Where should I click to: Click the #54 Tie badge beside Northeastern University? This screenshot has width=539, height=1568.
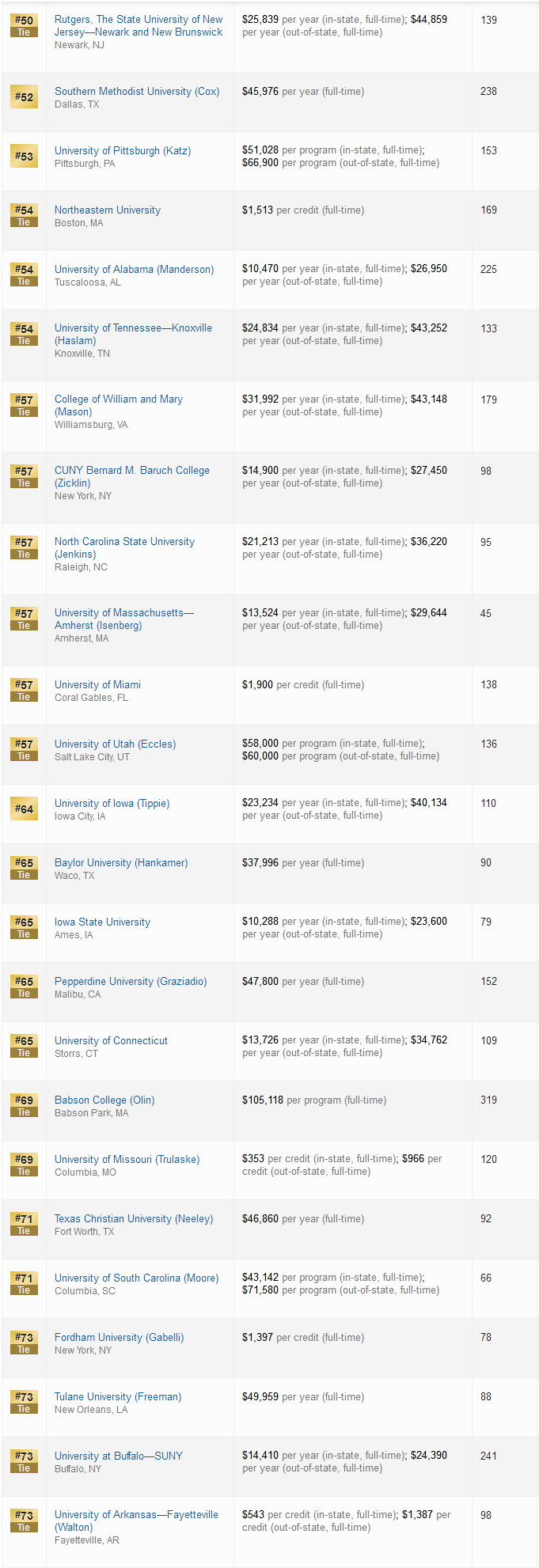[x=24, y=215]
